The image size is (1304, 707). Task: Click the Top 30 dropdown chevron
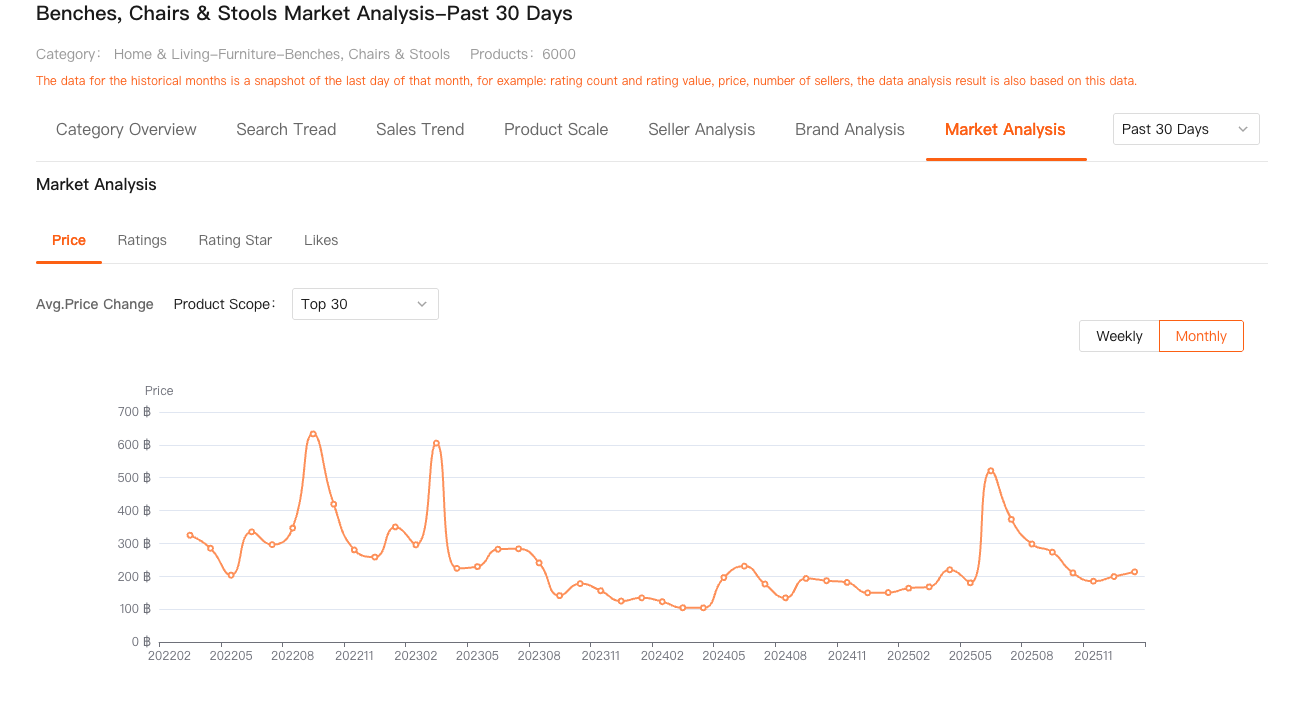pyautogui.click(x=422, y=304)
